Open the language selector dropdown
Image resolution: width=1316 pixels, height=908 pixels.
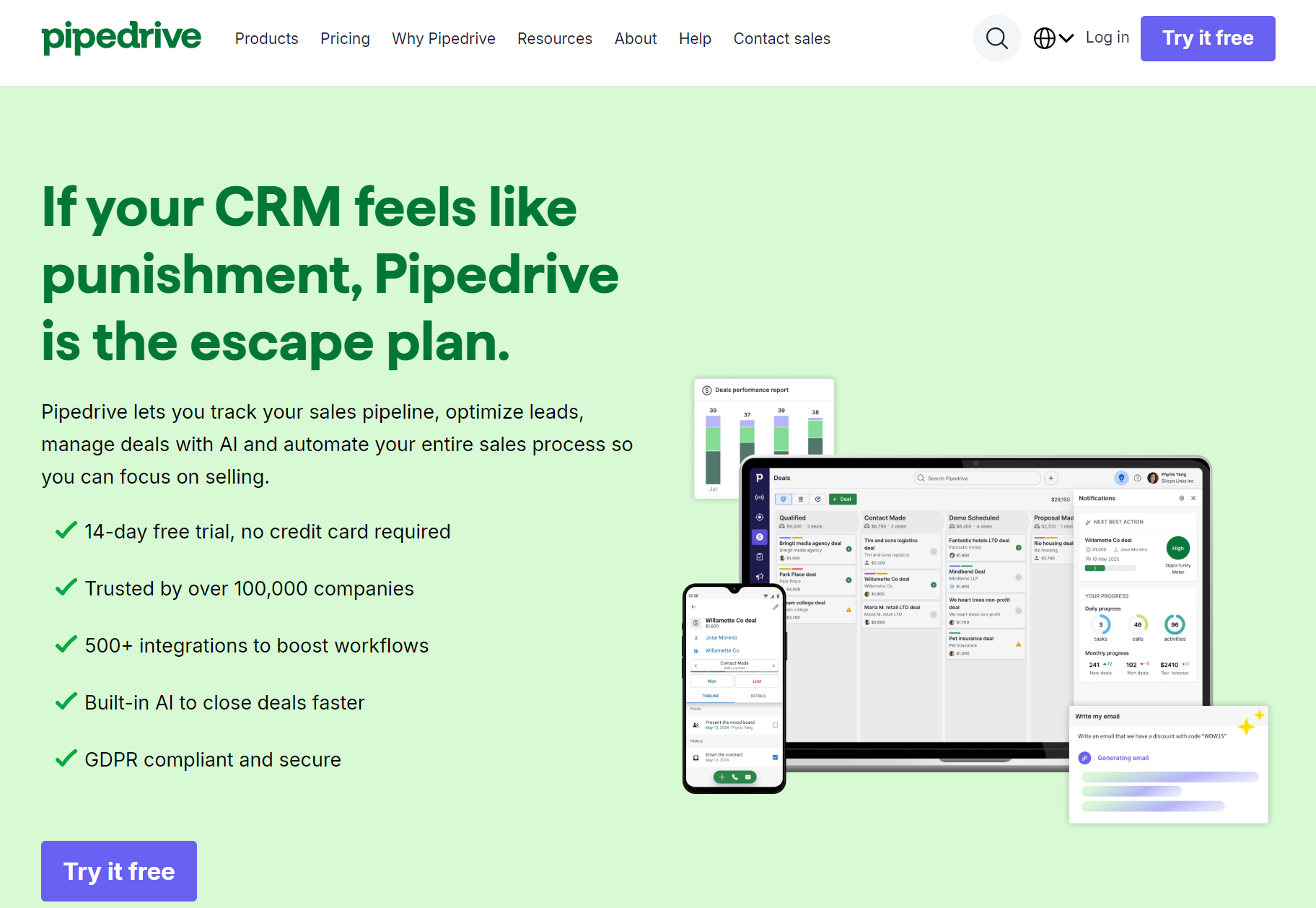[1053, 38]
